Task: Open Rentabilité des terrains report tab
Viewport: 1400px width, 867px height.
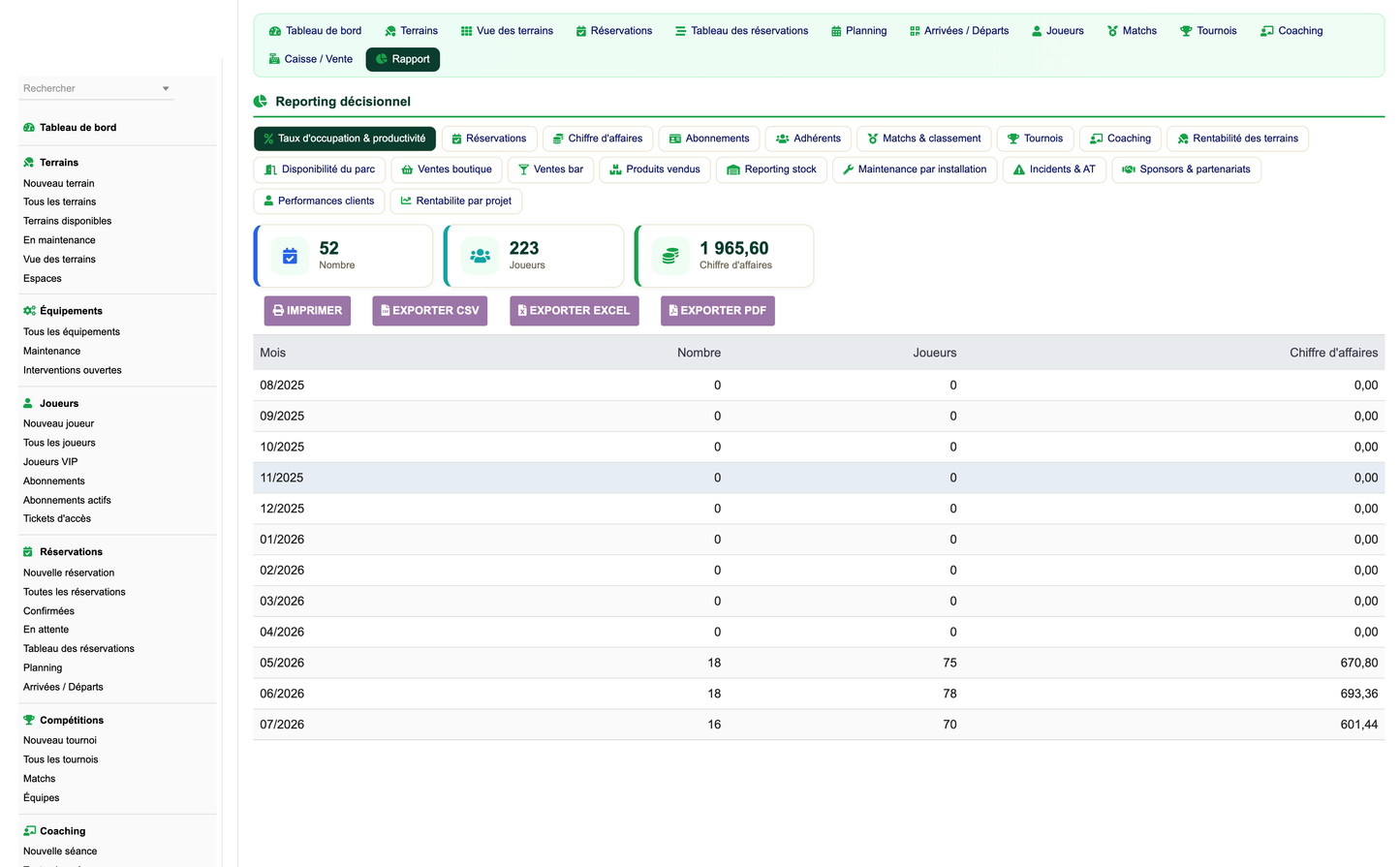Action: (x=1237, y=139)
